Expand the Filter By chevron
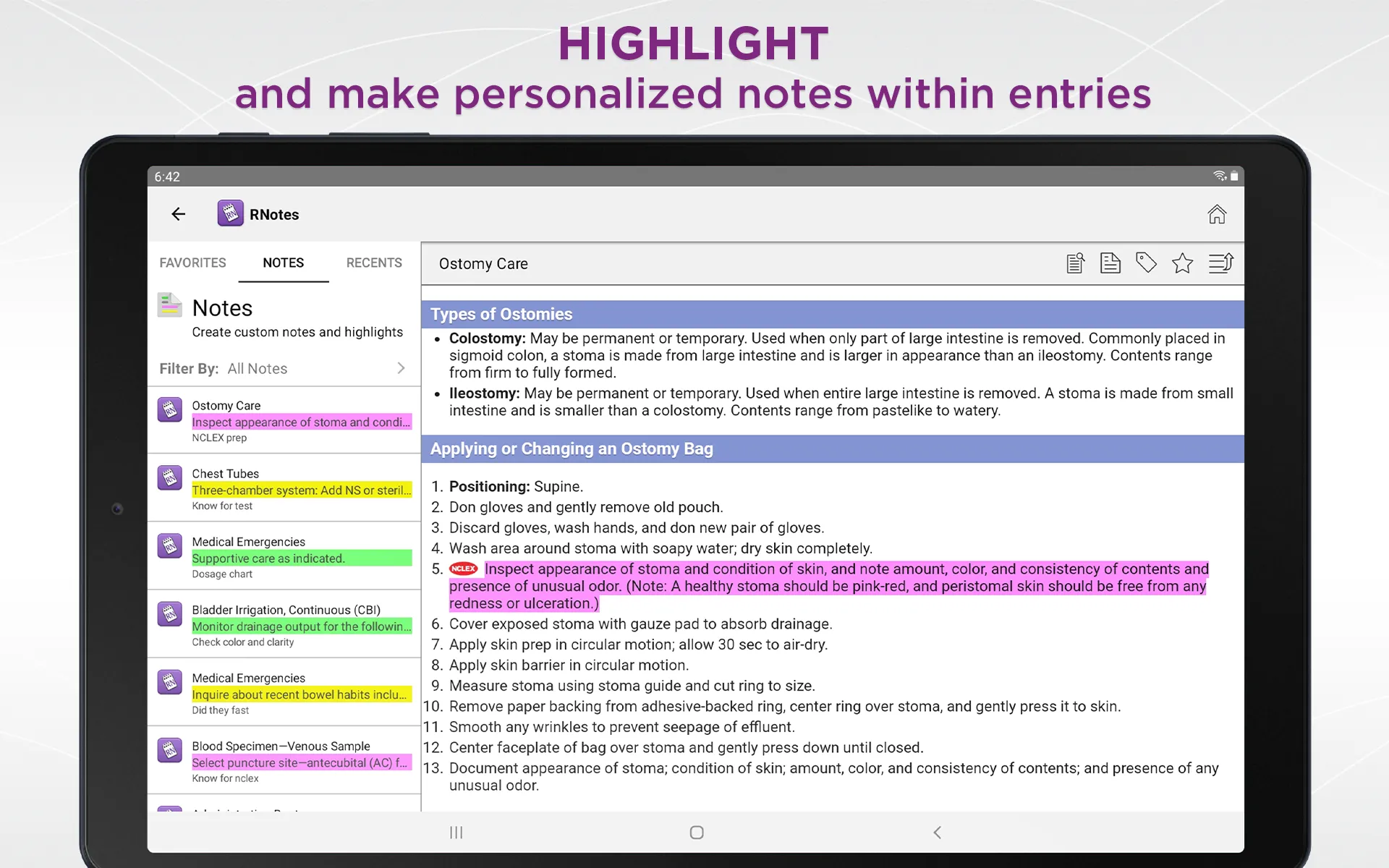1389x868 pixels. coord(401,368)
